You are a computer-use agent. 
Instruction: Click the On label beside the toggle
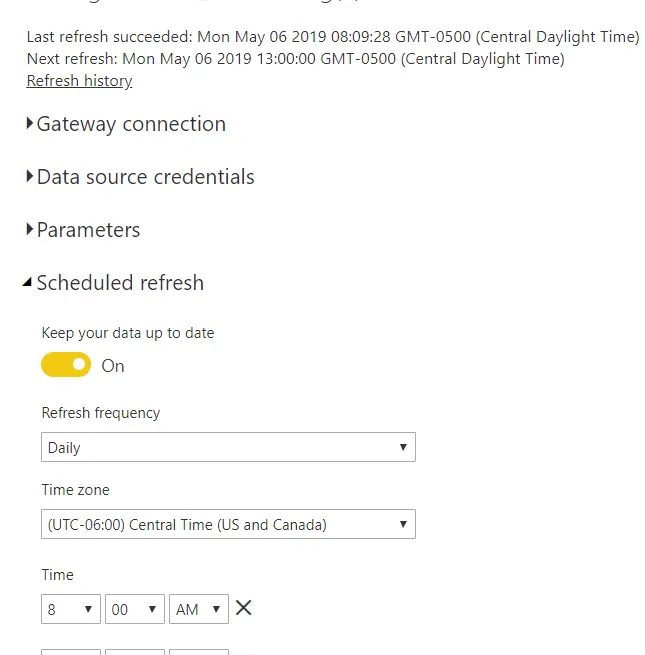(x=113, y=366)
